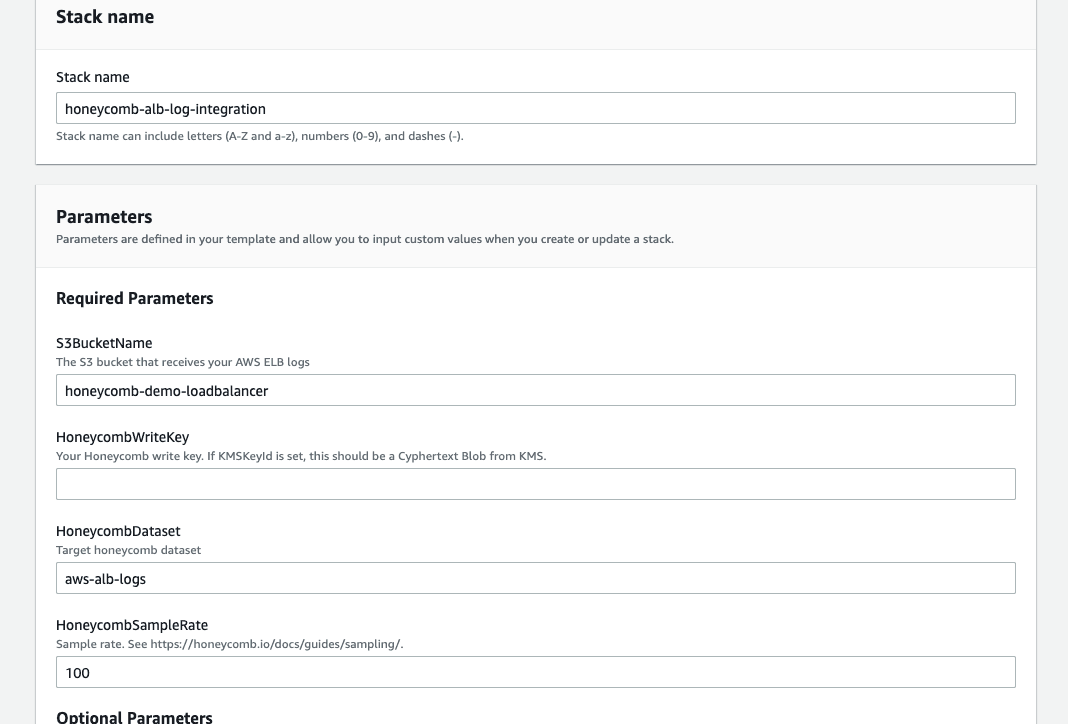Click the Parameters section heading
This screenshot has width=1068, height=724.
(x=104, y=217)
